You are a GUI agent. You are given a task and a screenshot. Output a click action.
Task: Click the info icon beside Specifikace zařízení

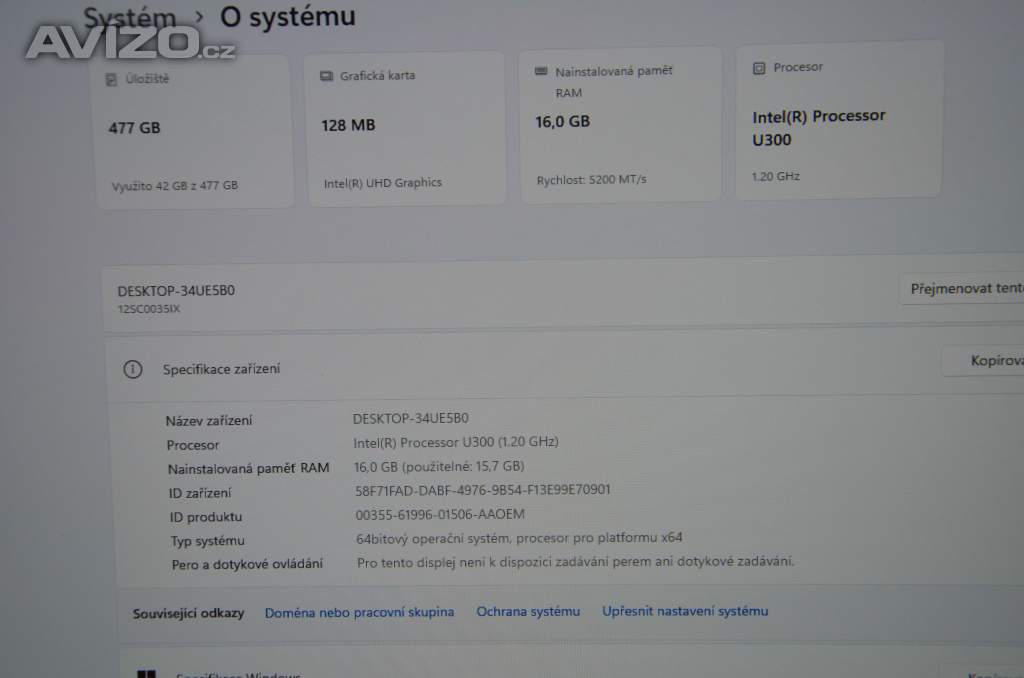coord(133,370)
